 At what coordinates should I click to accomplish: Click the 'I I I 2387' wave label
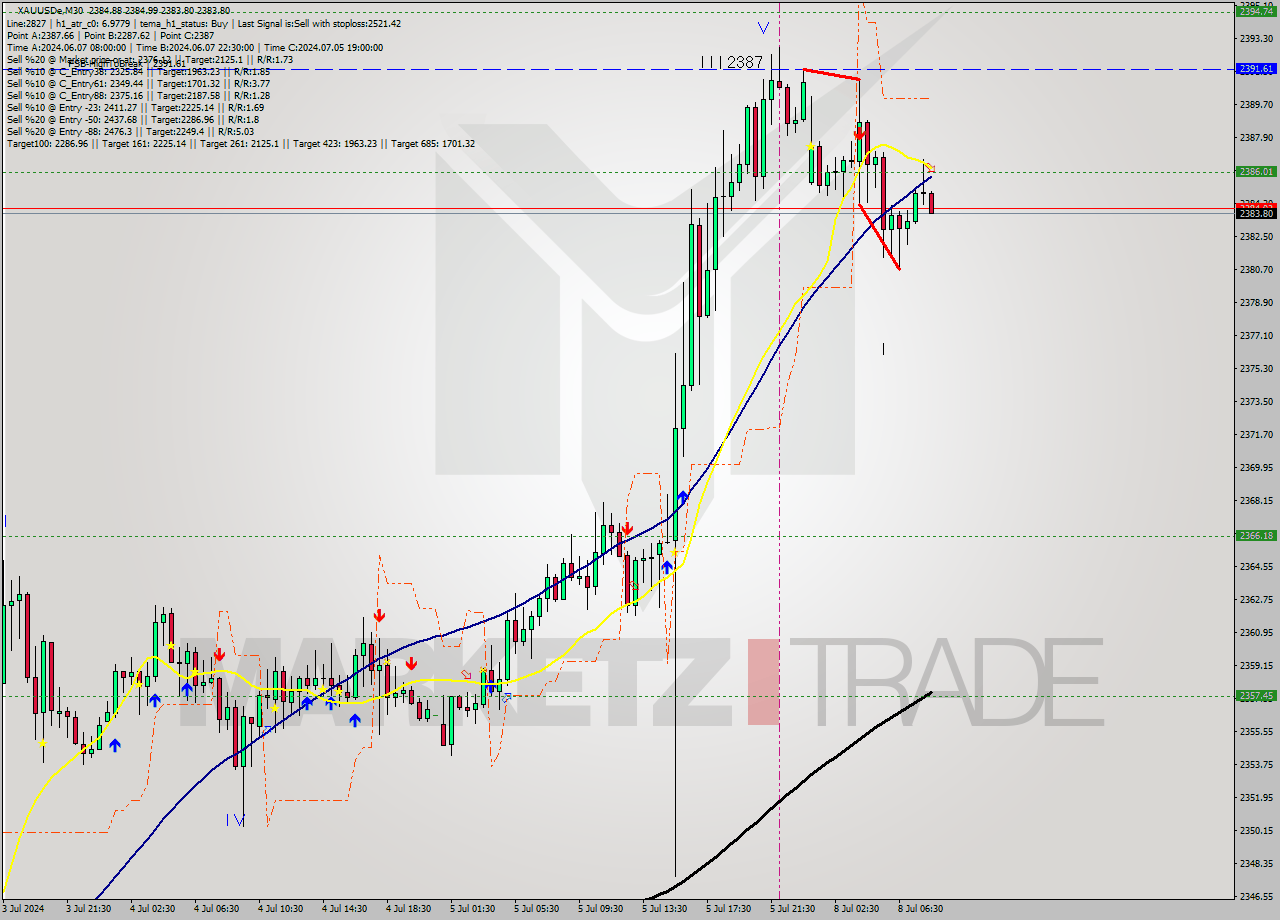click(x=732, y=62)
